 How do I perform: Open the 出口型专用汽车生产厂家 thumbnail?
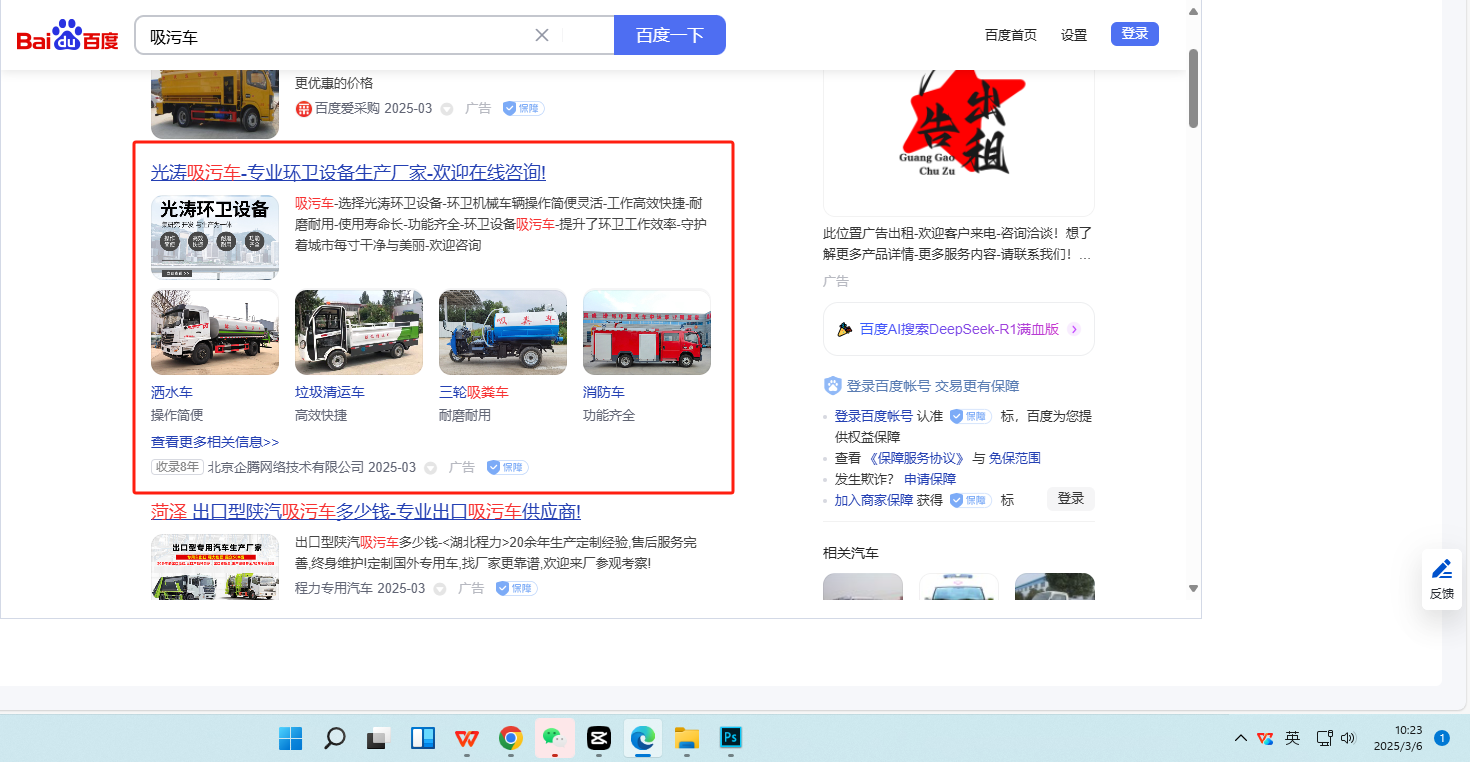click(x=215, y=567)
